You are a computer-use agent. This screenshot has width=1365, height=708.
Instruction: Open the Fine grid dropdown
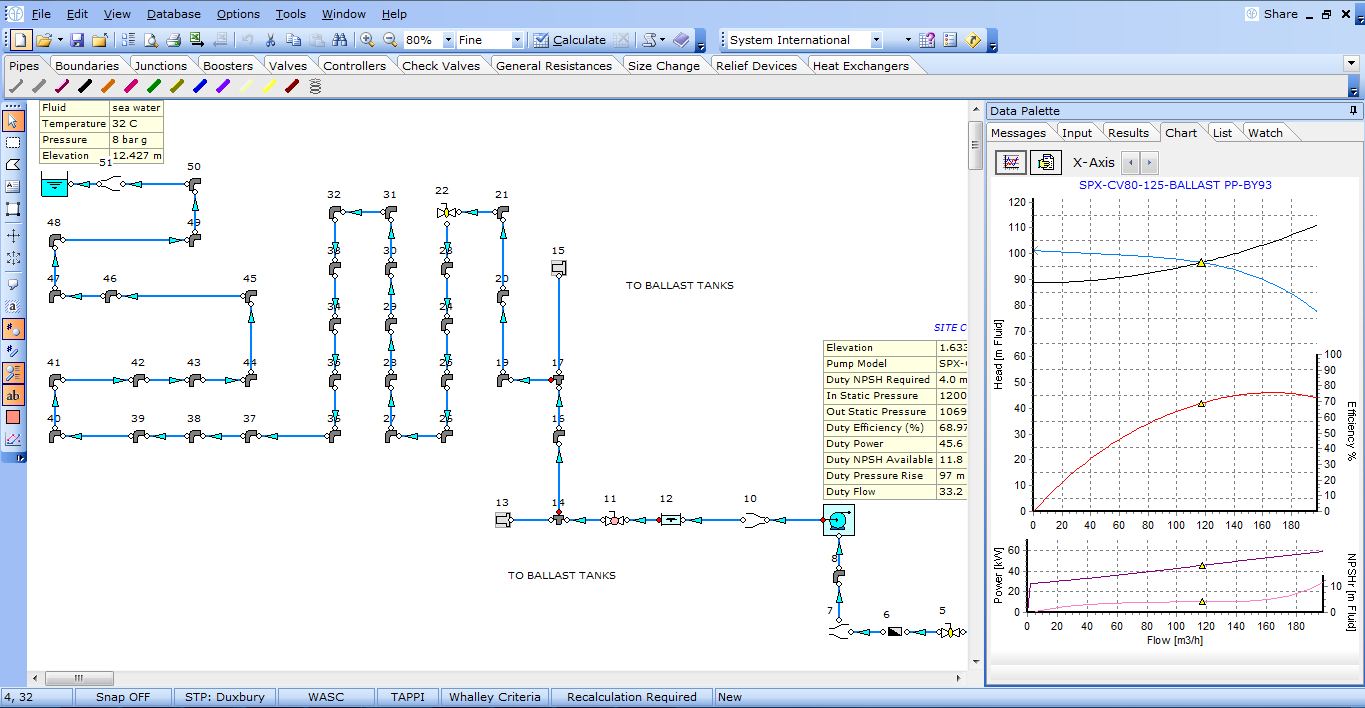[x=516, y=40]
